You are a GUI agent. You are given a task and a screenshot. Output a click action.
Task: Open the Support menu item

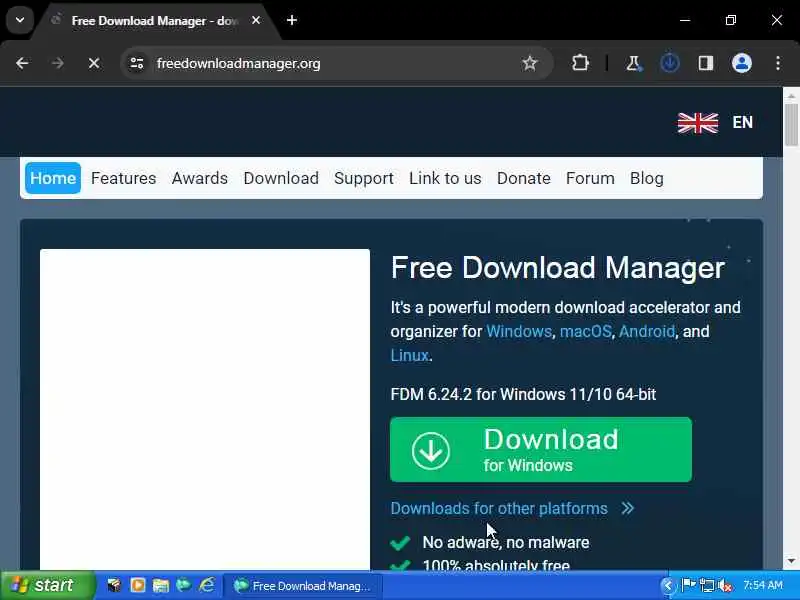364,178
